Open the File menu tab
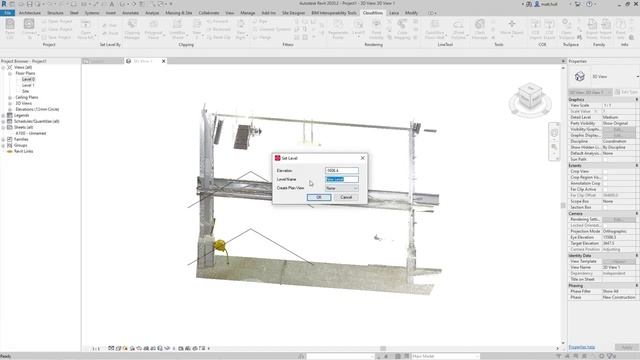 click(x=7, y=13)
